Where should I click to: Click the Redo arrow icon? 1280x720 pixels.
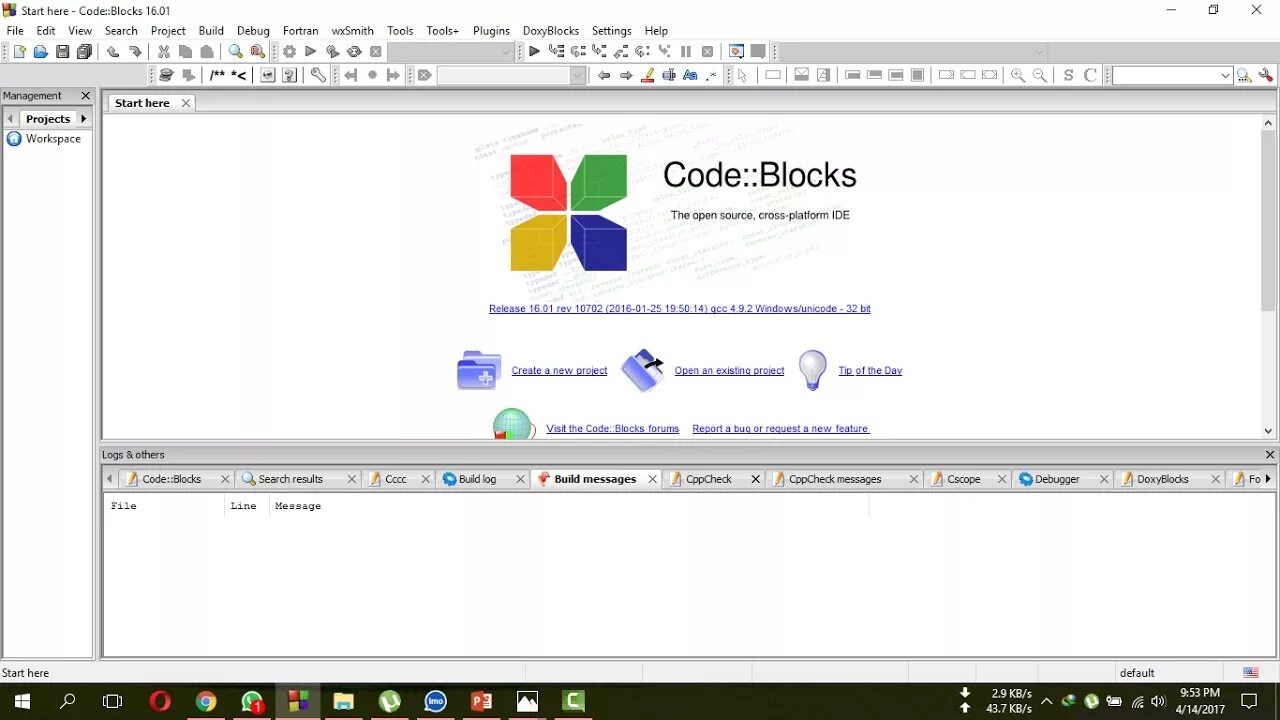coord(135,52)
